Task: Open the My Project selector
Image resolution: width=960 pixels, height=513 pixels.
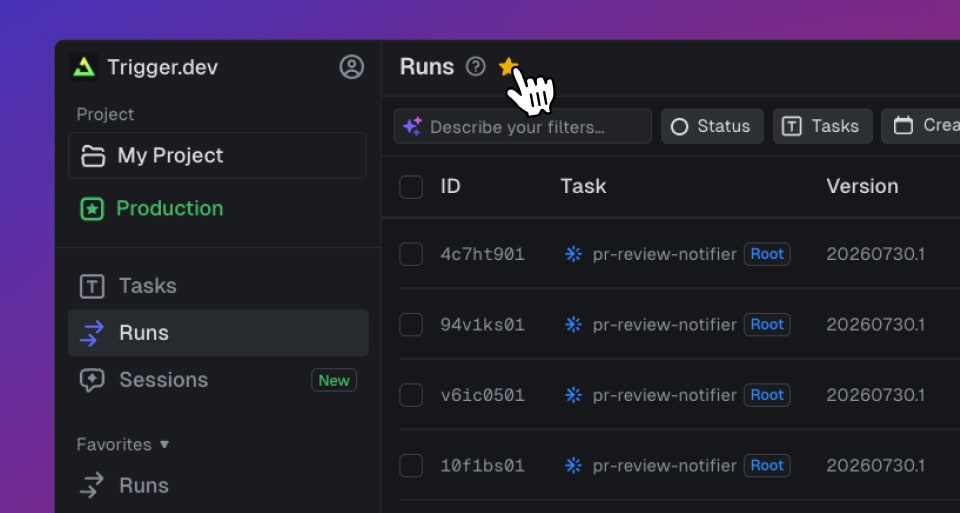Action: coord(217,155)
